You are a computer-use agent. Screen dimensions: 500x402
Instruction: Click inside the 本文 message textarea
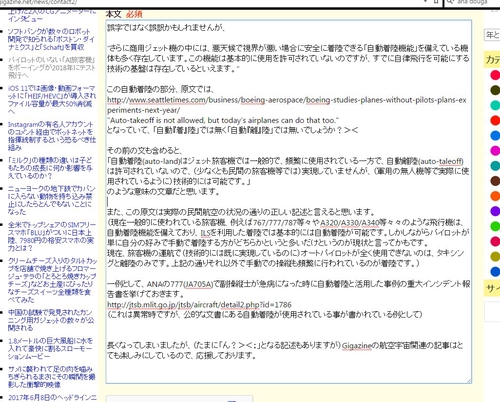(289, 202)
